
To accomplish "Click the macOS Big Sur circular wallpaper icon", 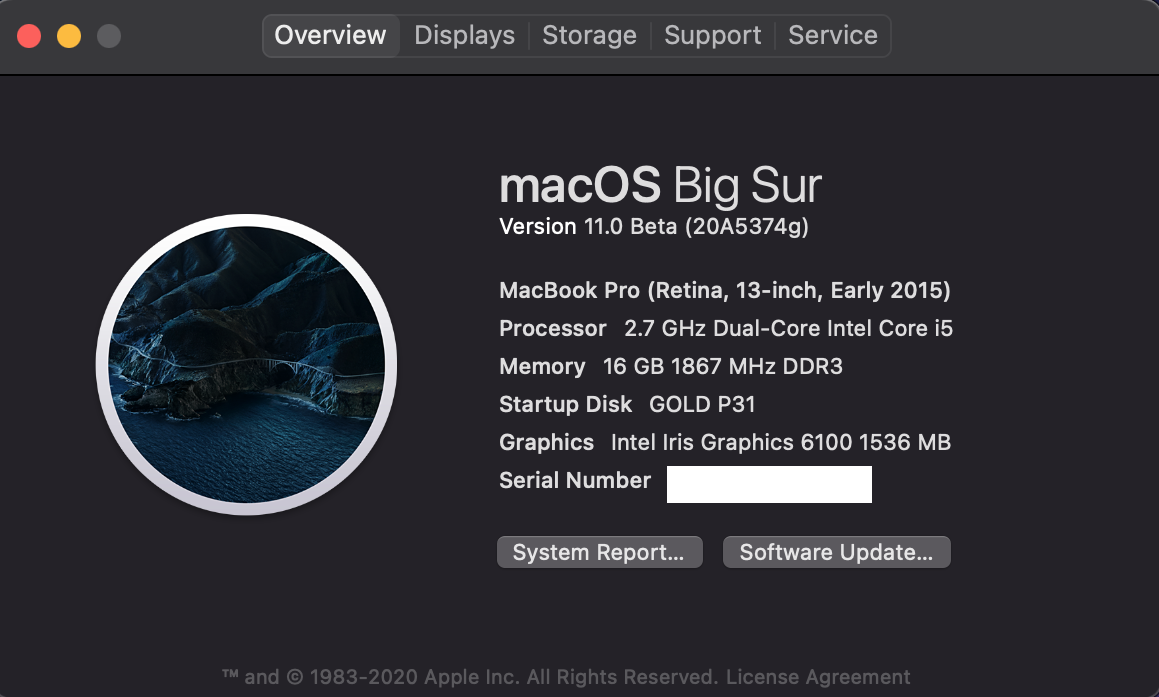I will pos(247,364).
